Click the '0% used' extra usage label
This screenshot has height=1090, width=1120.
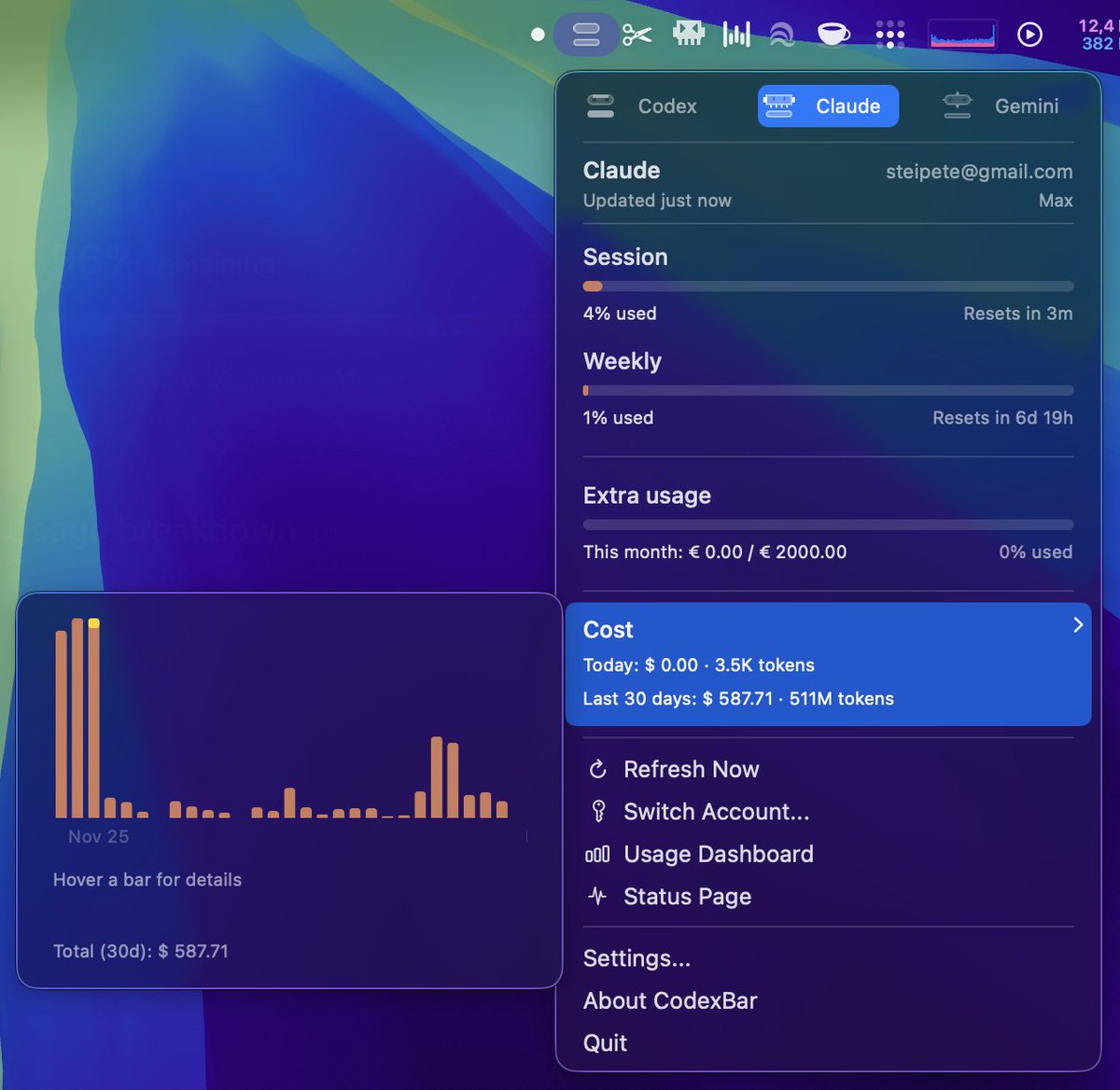coord(1036,552)
